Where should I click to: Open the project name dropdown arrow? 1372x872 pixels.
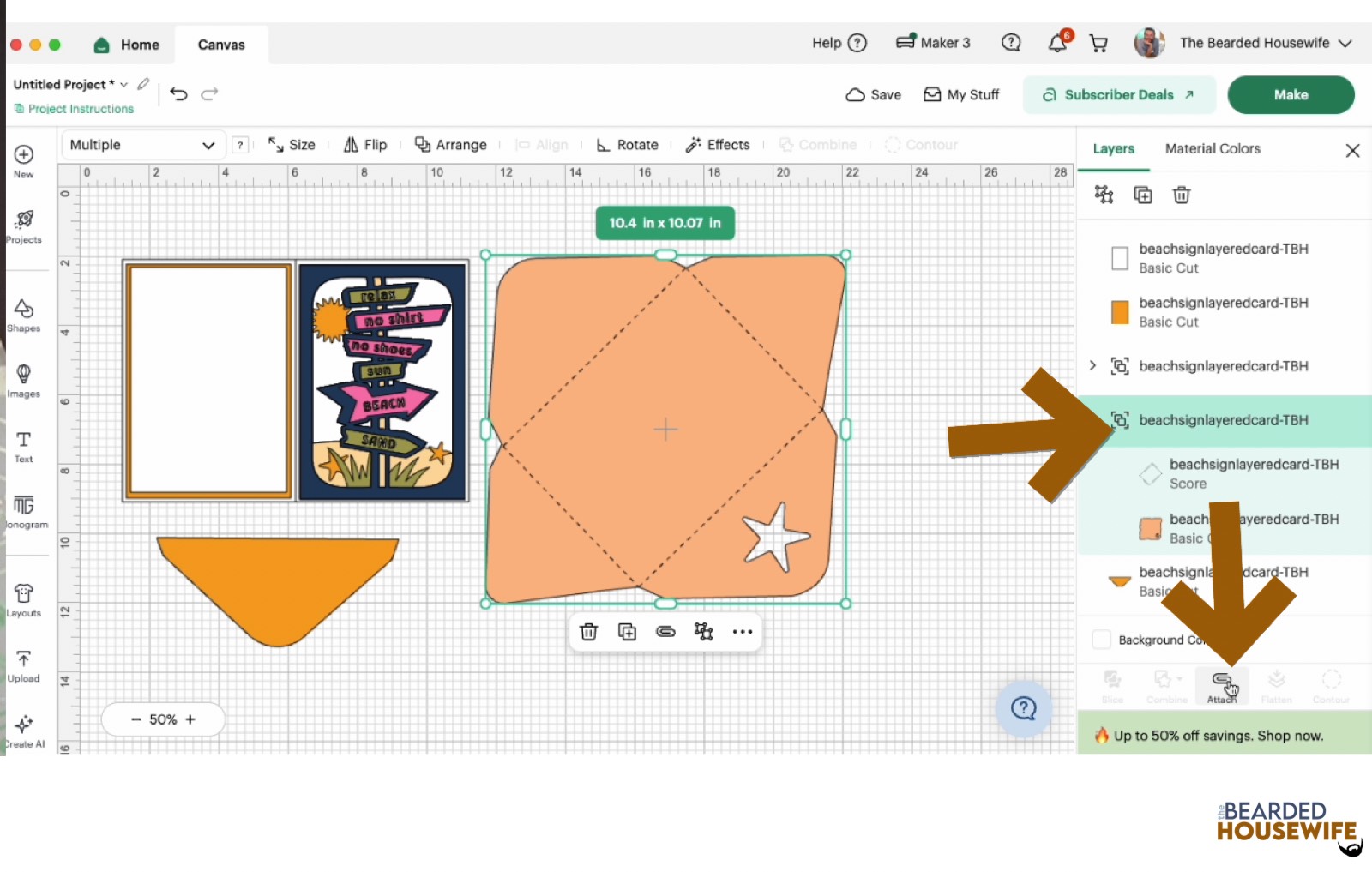click(123, 84)
